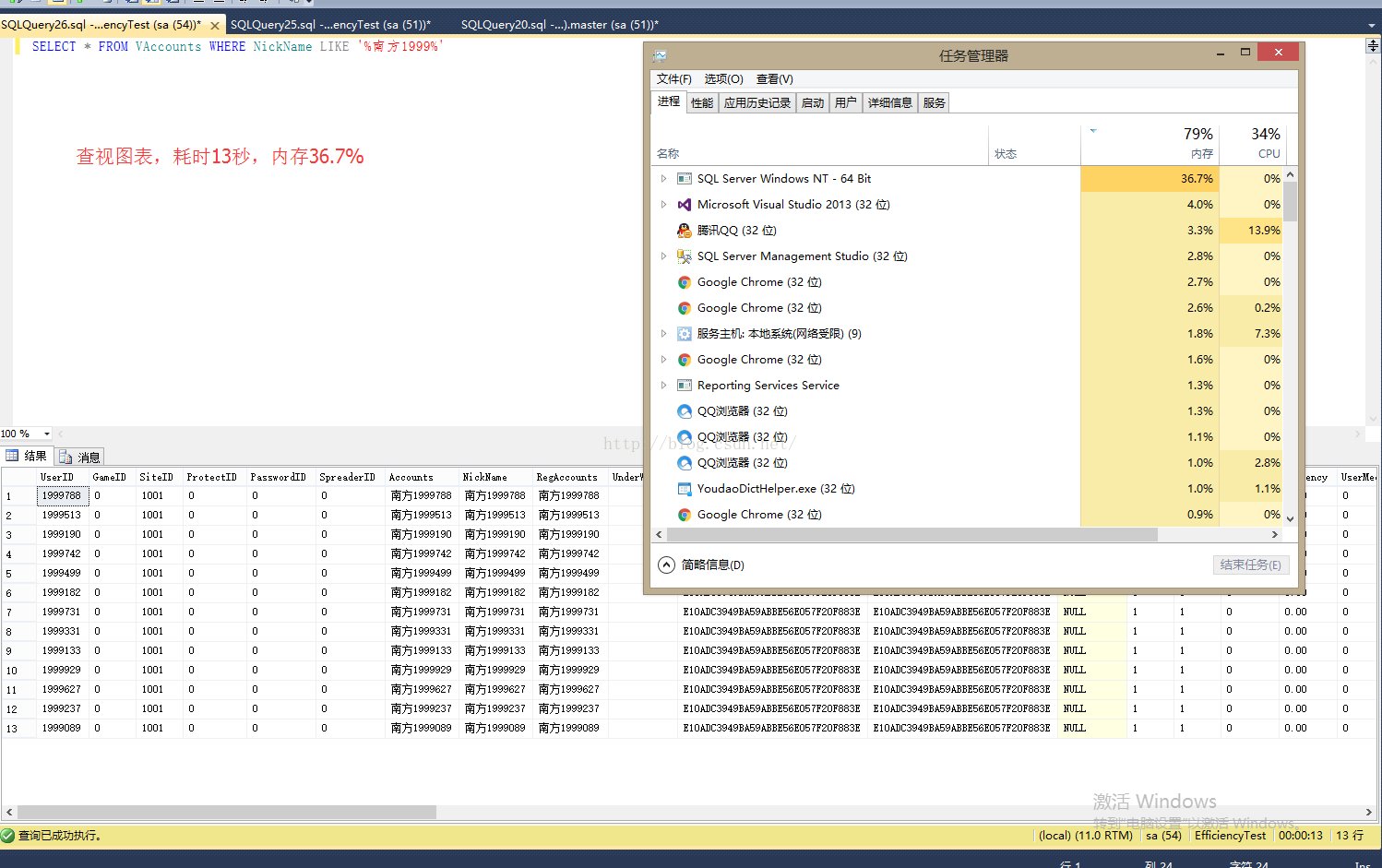Expand the SQL Server Windows NT process
Viewport: 1382px width, 868px height.
(x=663, y=179)
